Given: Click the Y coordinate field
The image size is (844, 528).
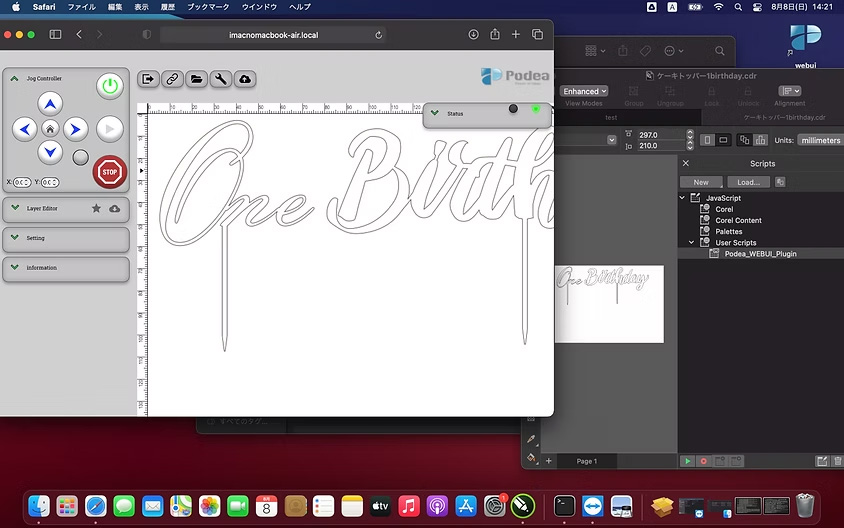Looking at the screenshot, I should pyautogui.click(x=50, y=182).
